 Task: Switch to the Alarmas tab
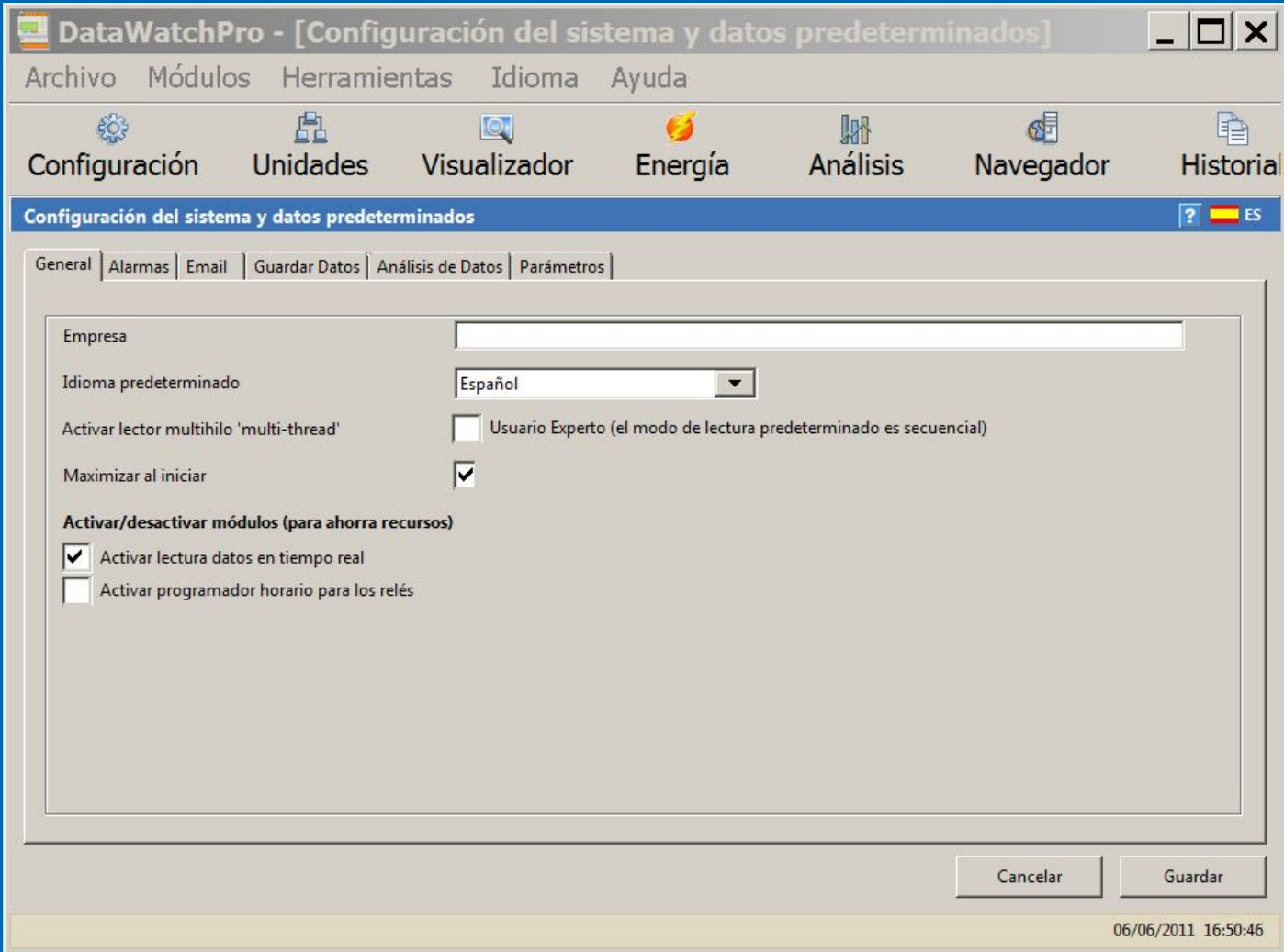139,267
